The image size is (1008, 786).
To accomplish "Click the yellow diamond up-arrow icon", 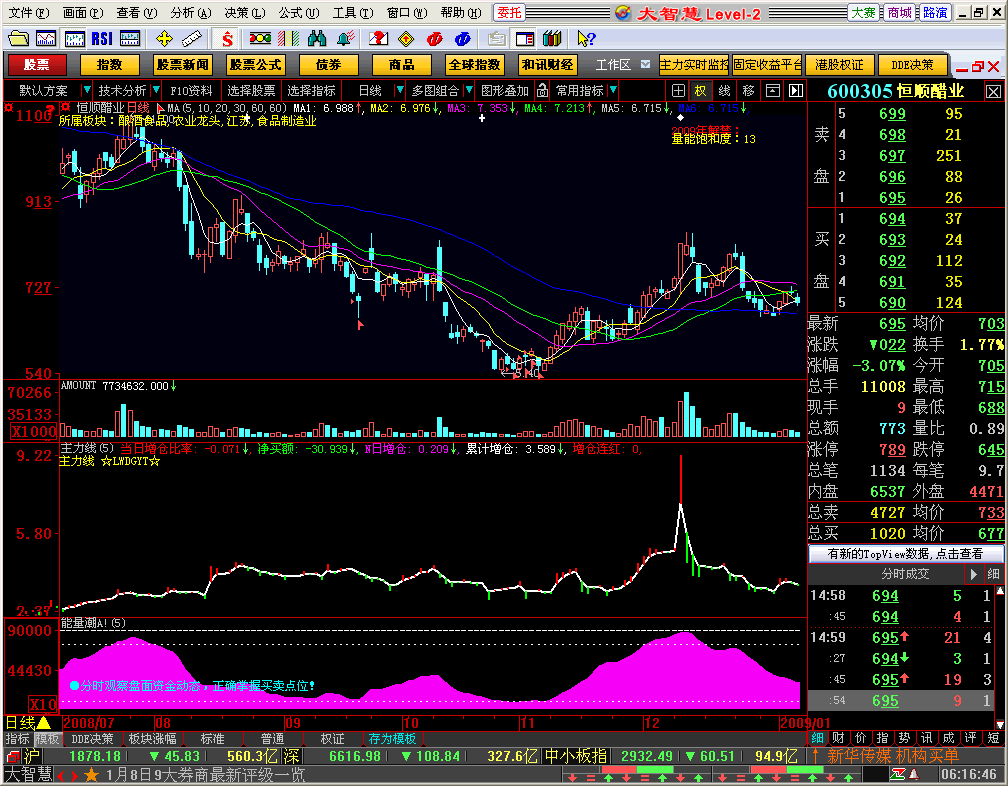I will (x=406, y=39).
